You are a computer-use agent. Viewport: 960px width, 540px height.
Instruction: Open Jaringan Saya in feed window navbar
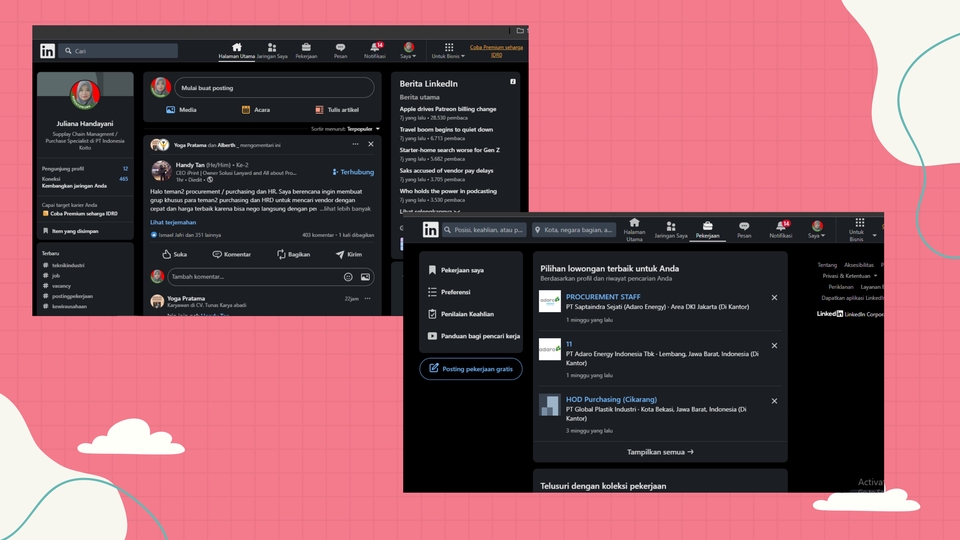pos(272,51)
